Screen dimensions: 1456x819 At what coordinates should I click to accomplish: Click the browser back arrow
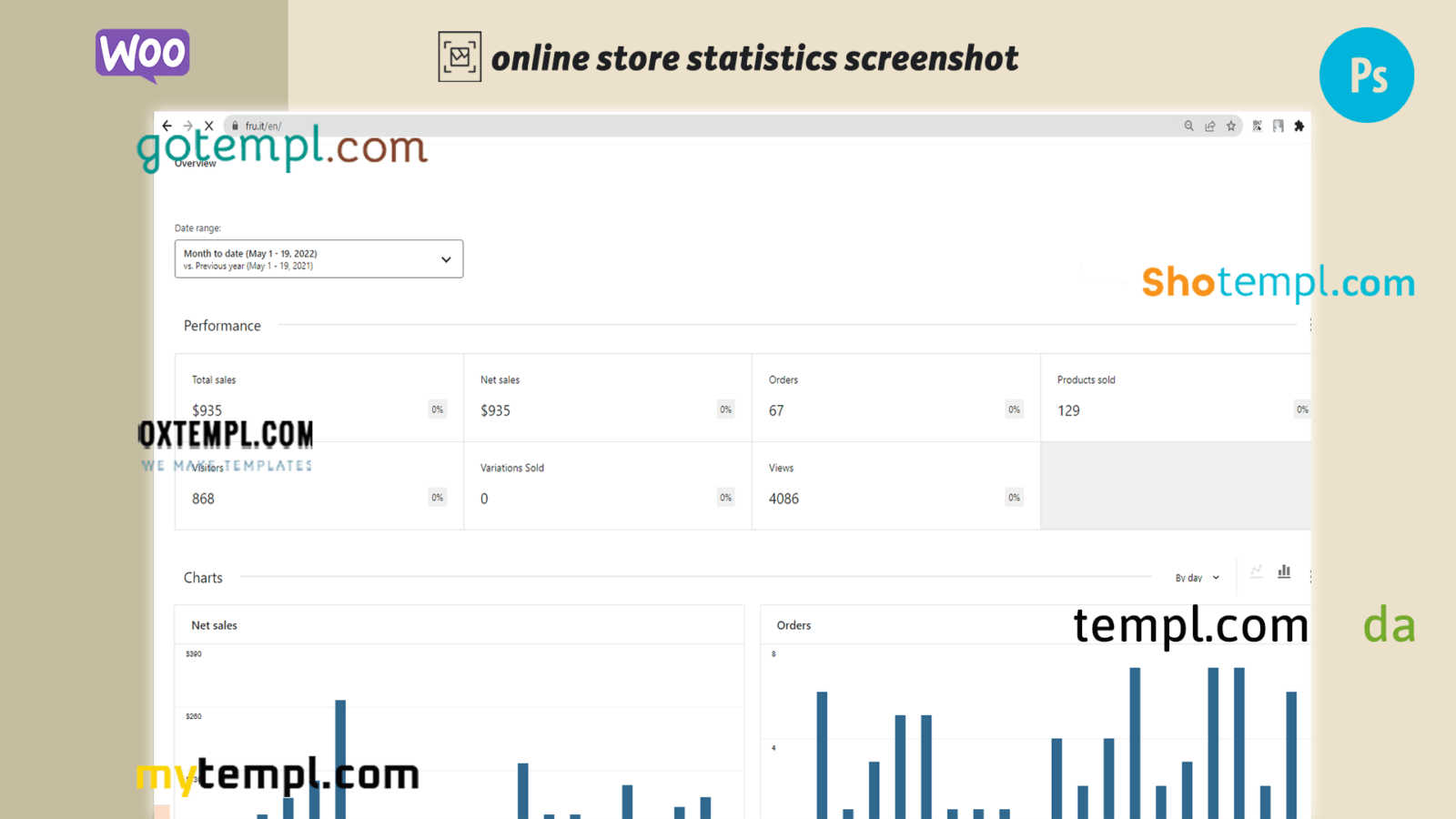(x=167, y=126)
